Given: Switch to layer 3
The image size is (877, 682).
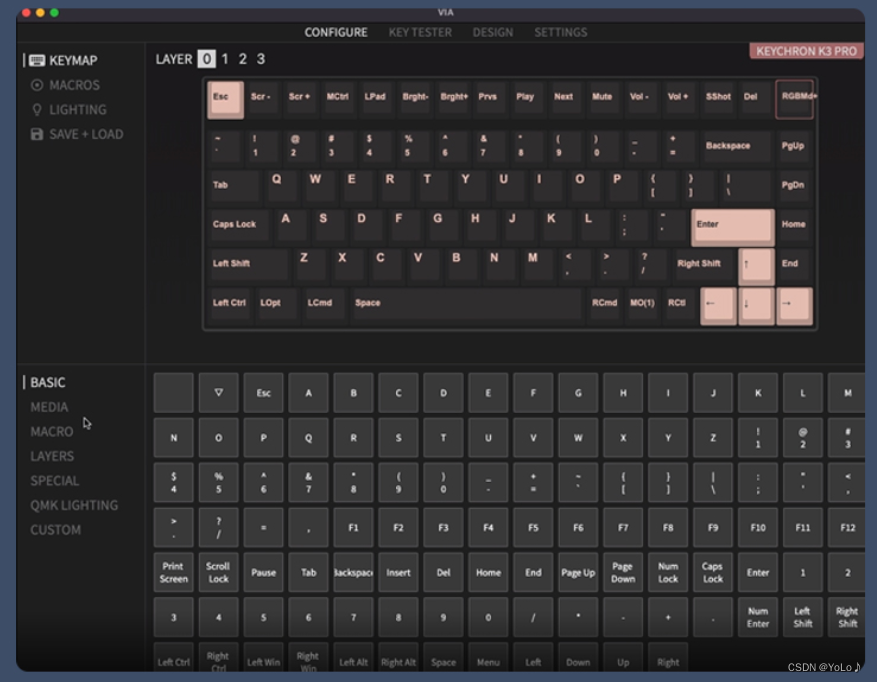Looking at the screenshot, I should (x=259, y=59).
